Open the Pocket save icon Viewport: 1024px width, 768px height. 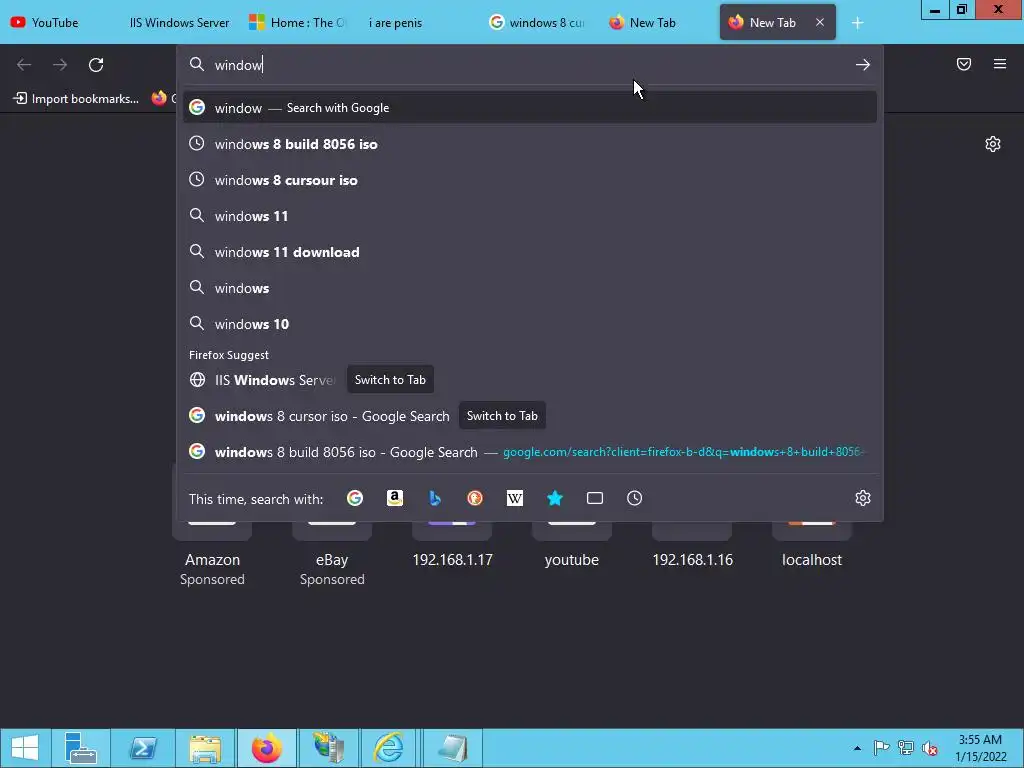tap(964, 64)
